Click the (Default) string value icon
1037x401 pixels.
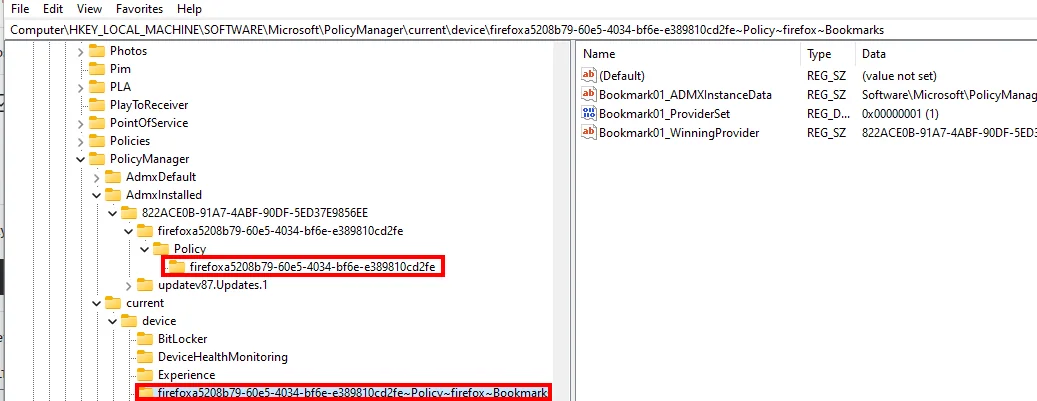tap(589, 76)
